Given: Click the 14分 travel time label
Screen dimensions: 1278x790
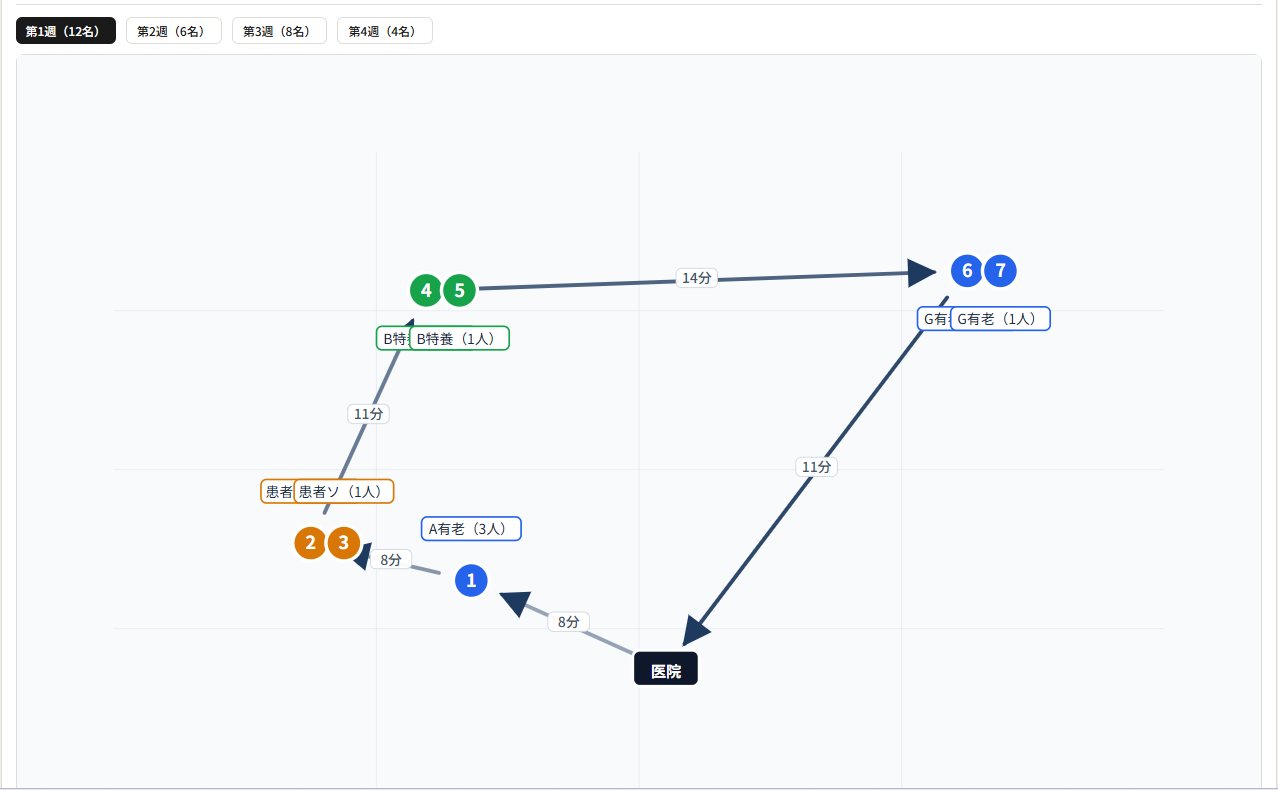Looking at the screenshot, I should (696, 278).
